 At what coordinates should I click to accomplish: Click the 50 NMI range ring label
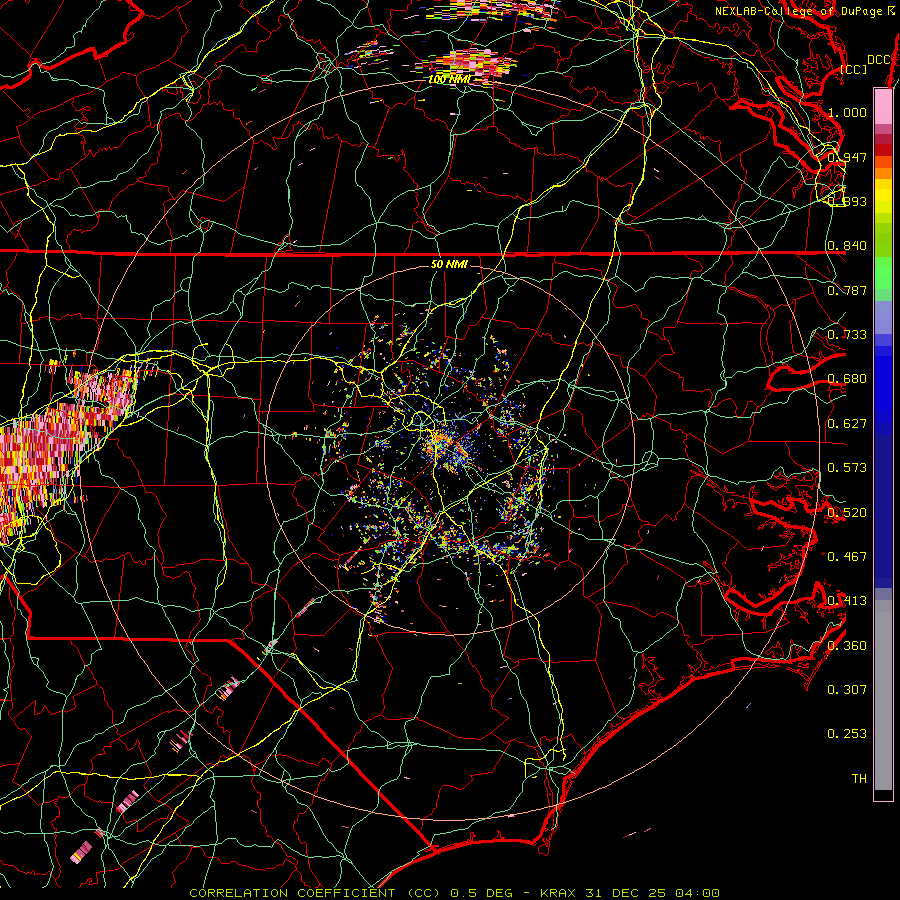click(x=449, y=264)
